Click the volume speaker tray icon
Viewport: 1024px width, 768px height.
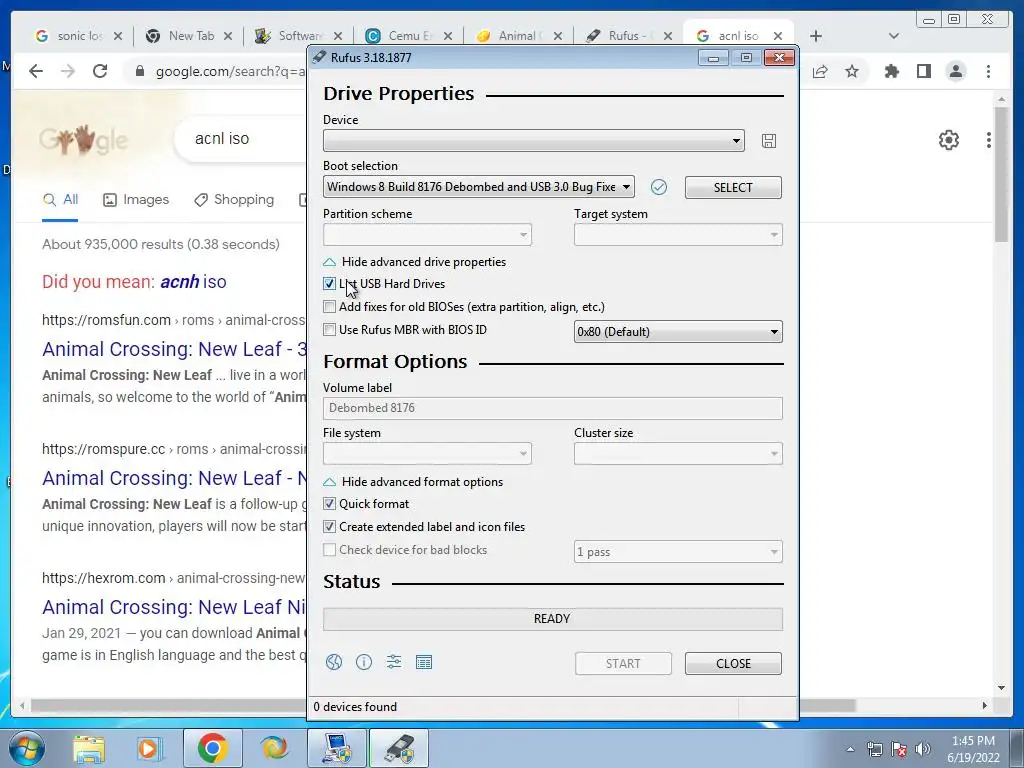tap(923, 749)
